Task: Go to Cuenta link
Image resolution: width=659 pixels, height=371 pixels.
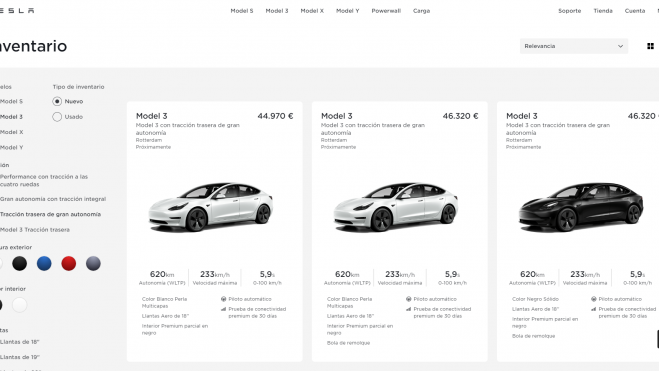Action: (635, 11)
